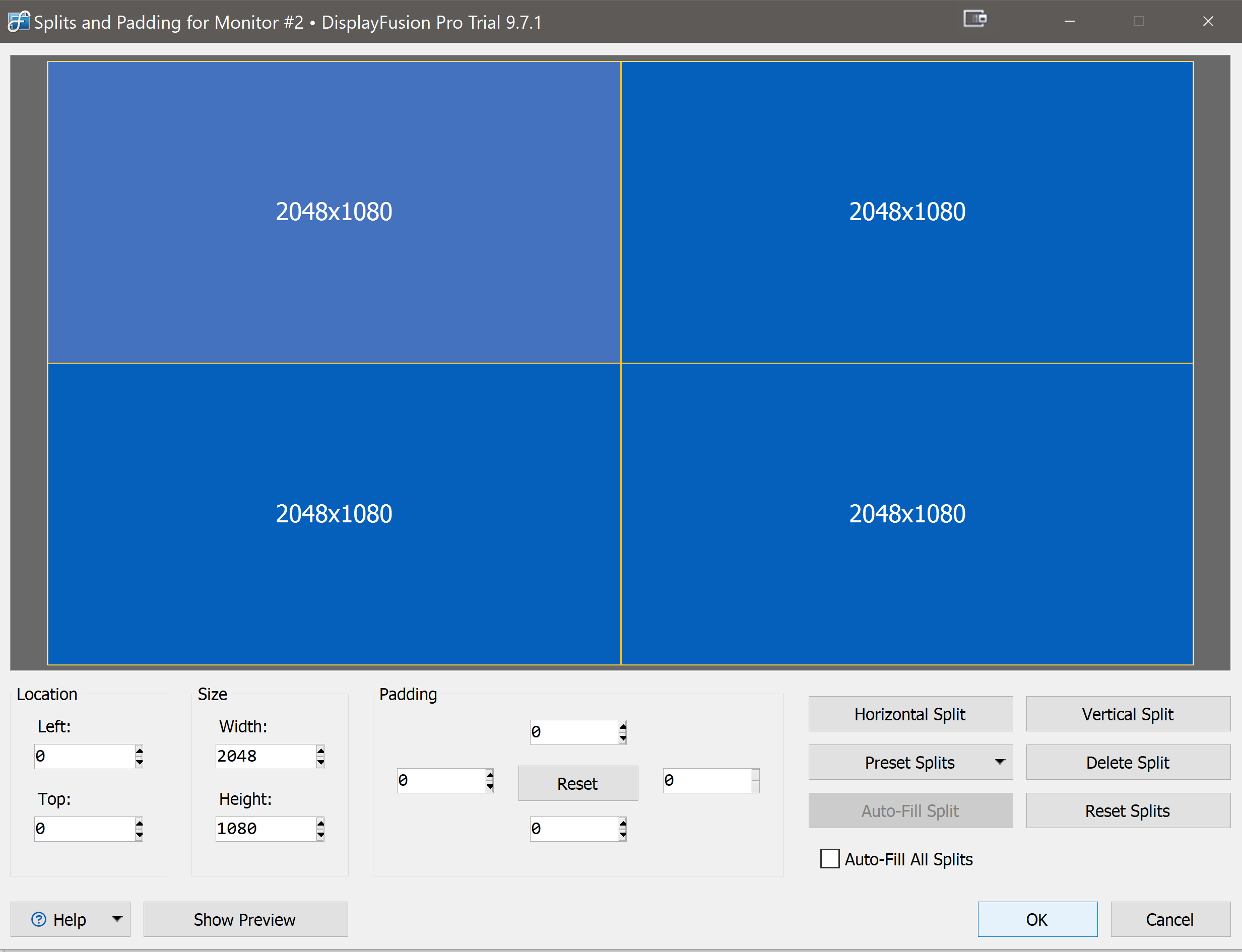Click the left padding input field

pos(440,781)
